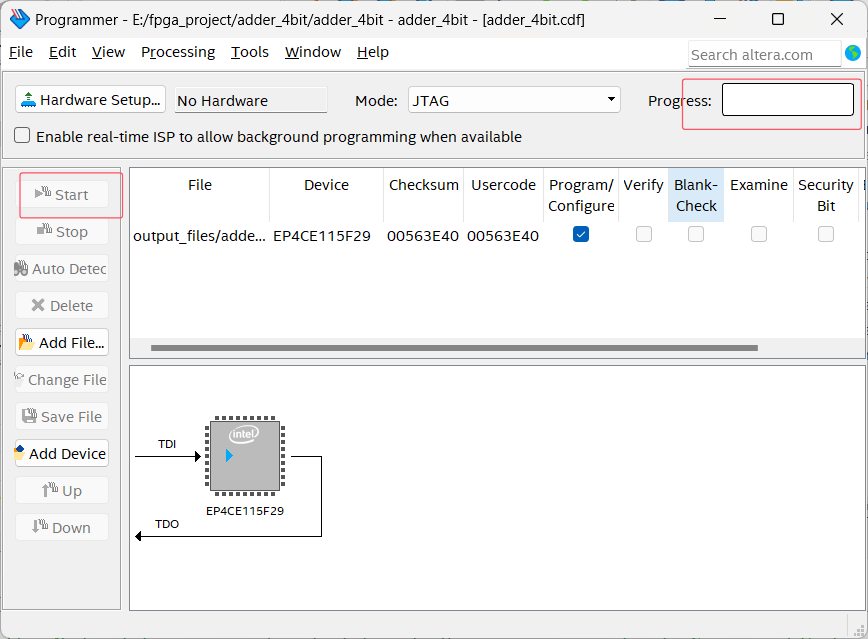Enable Blank-Check checkbox for EP4CE115F29
The width and height of the screenshot is (868, 639).
point(696,234)
